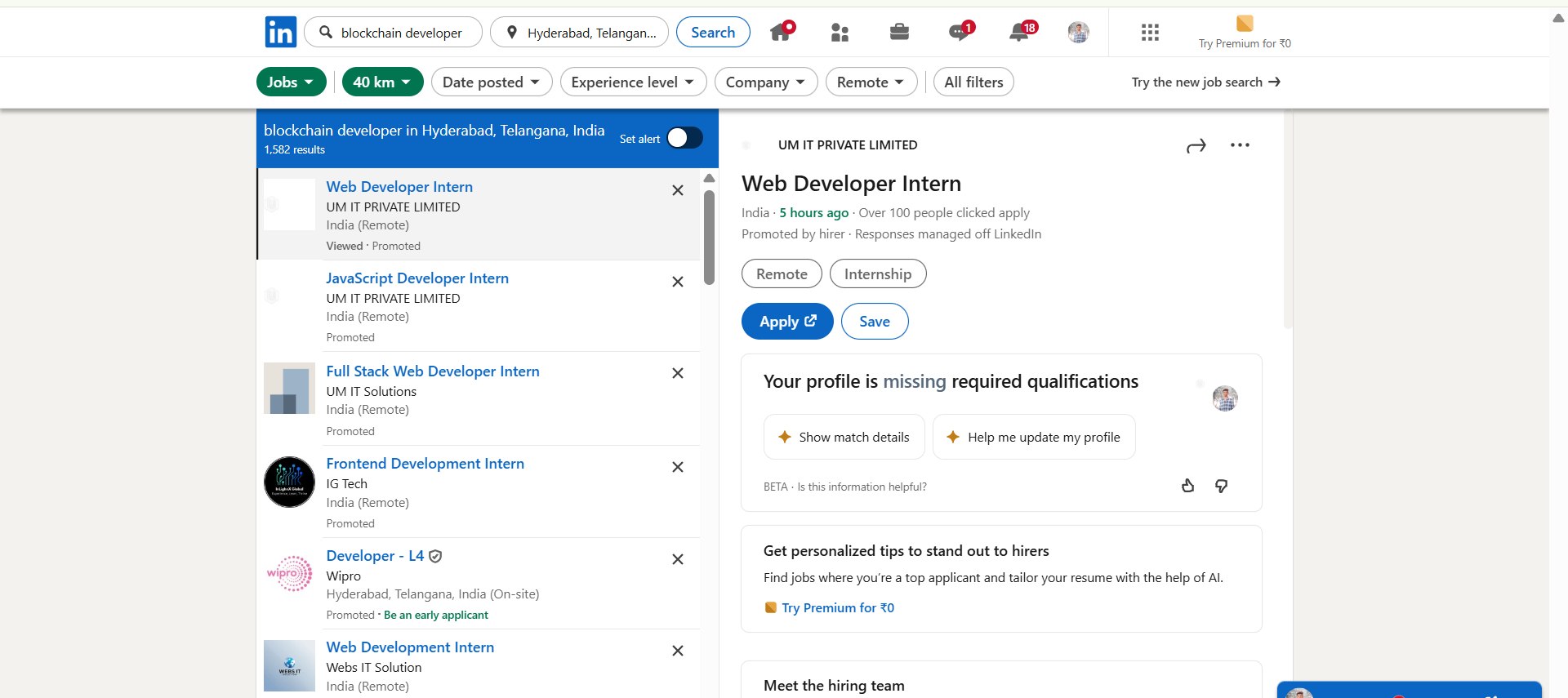Open the Home feed icon
Viewport: 1568px width, 698px height.
(x=781, y=33)
